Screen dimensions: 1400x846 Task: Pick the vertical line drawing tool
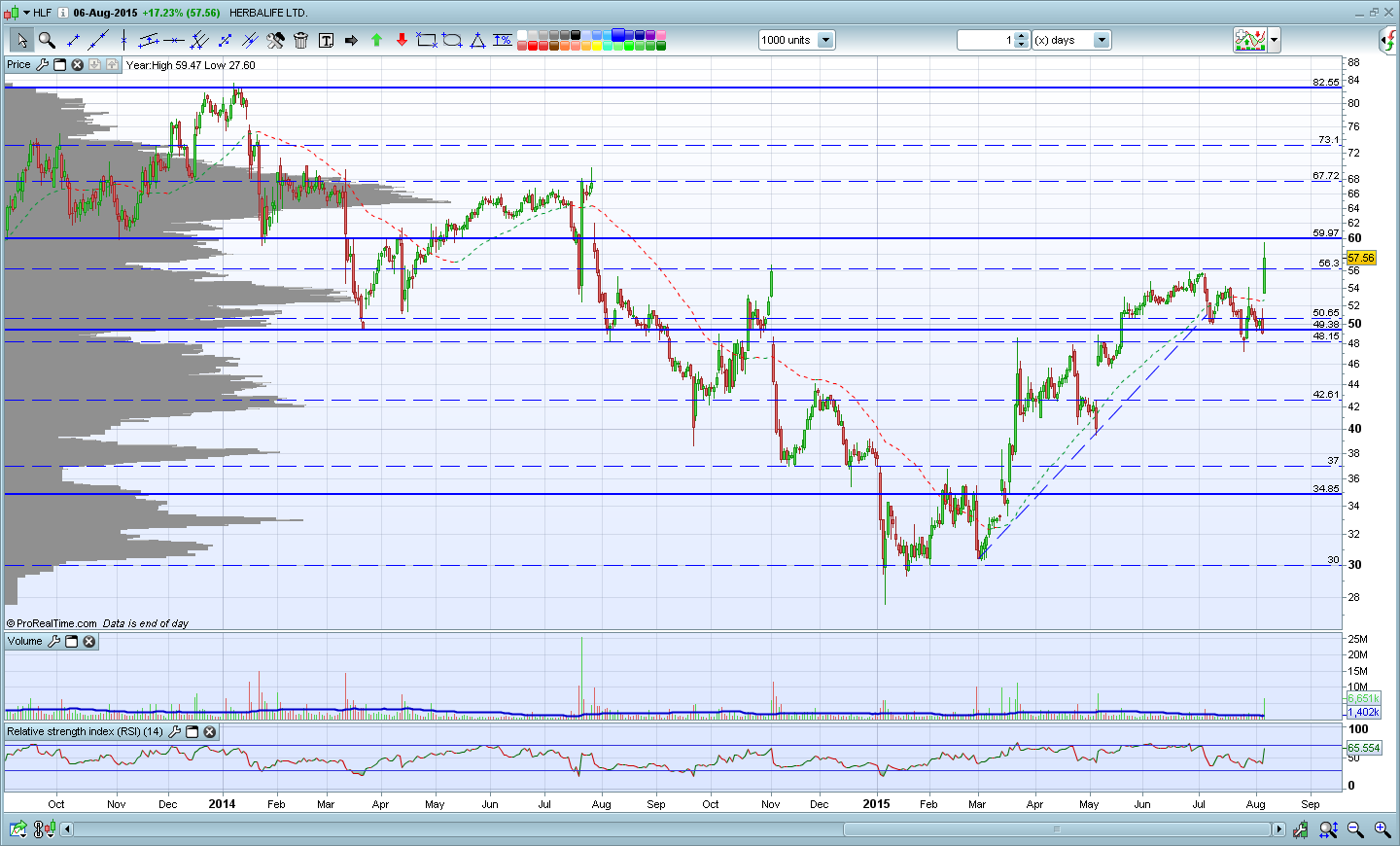123,40
